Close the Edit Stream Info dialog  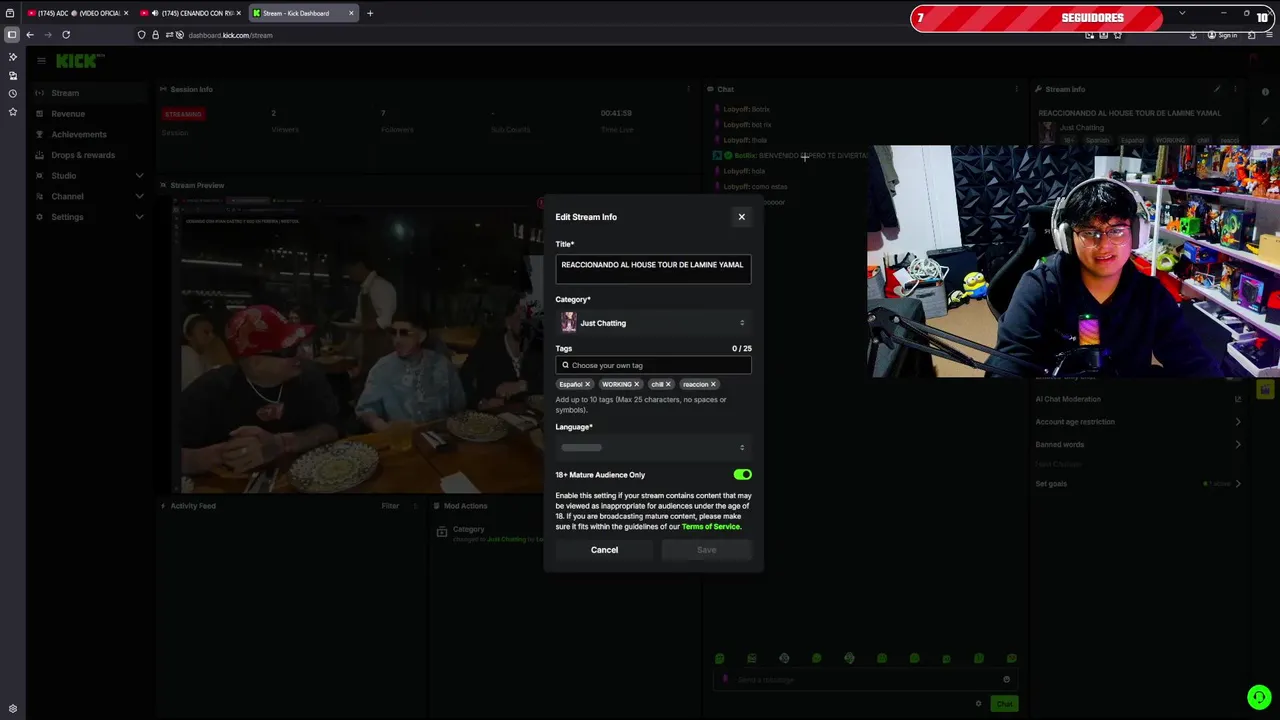pyautogui.click(x=741, y=217)
